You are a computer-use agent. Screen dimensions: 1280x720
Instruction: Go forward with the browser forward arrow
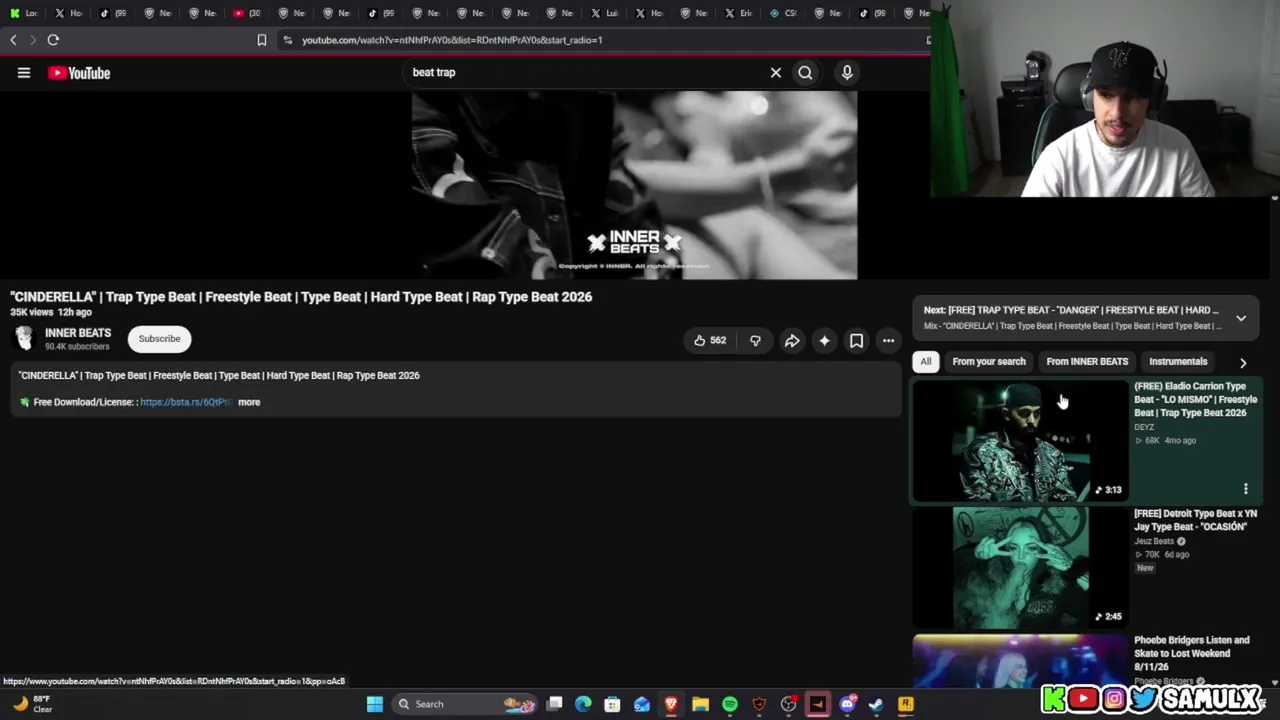(x=32, y=40)
